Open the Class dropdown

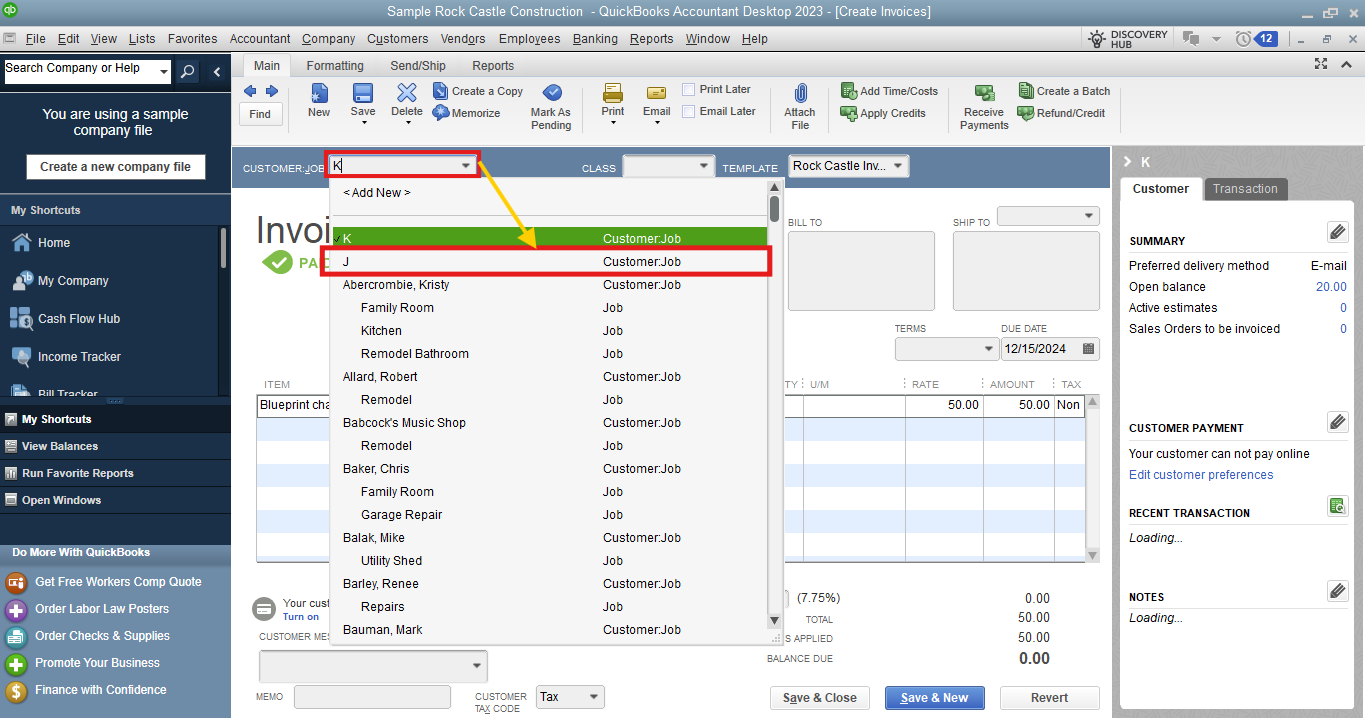[x=703, y=166]
